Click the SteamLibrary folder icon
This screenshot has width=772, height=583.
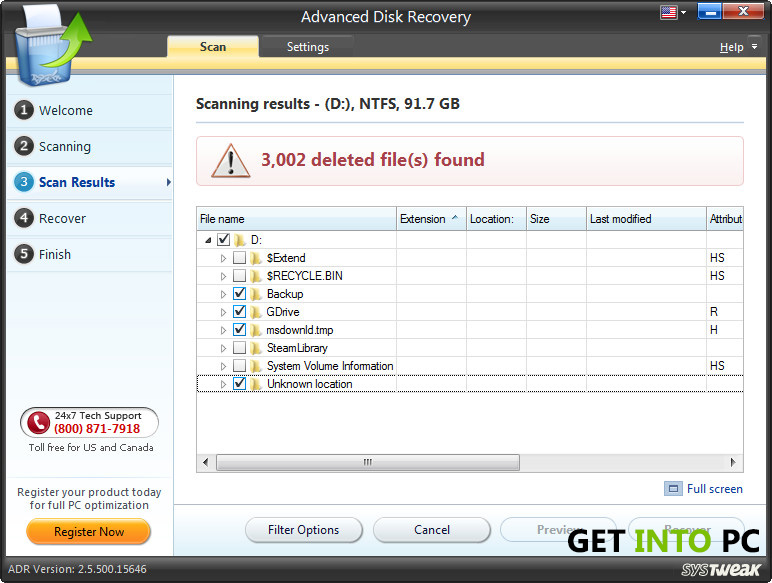[x=256, y=348]
